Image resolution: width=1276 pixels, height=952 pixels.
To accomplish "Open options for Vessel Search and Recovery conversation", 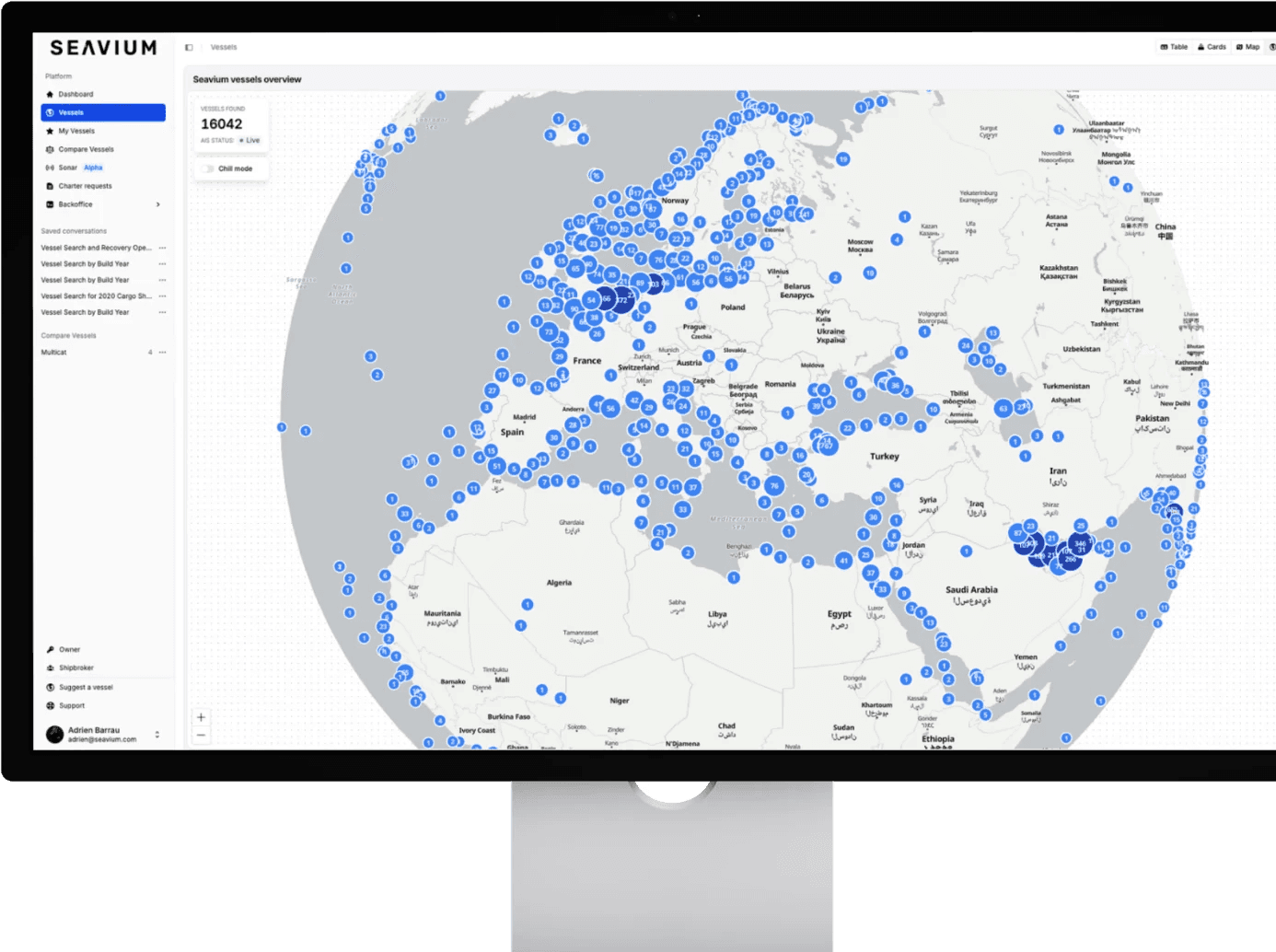I will [162, 248].
